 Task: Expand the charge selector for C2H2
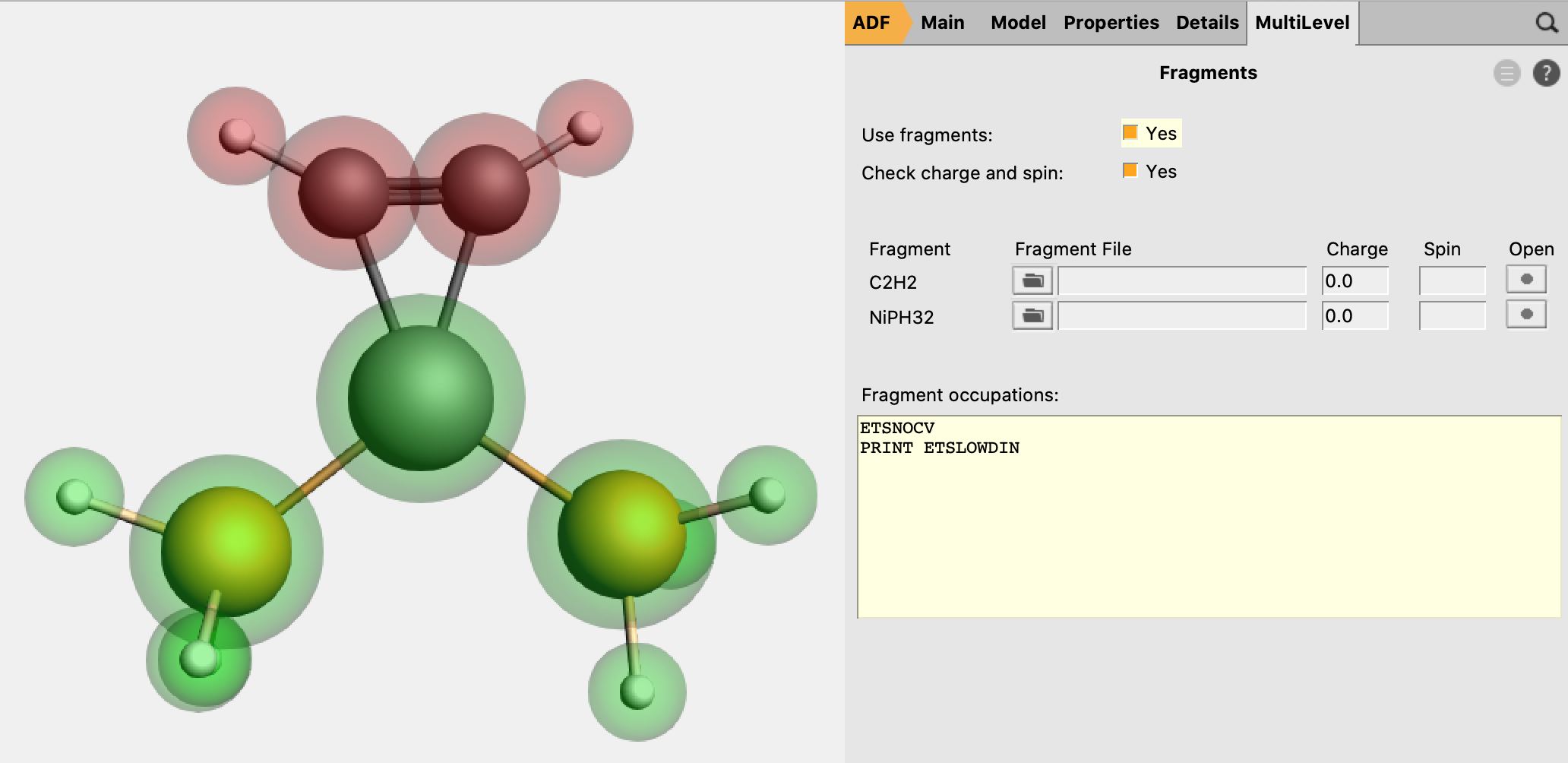pos(1356,280)
